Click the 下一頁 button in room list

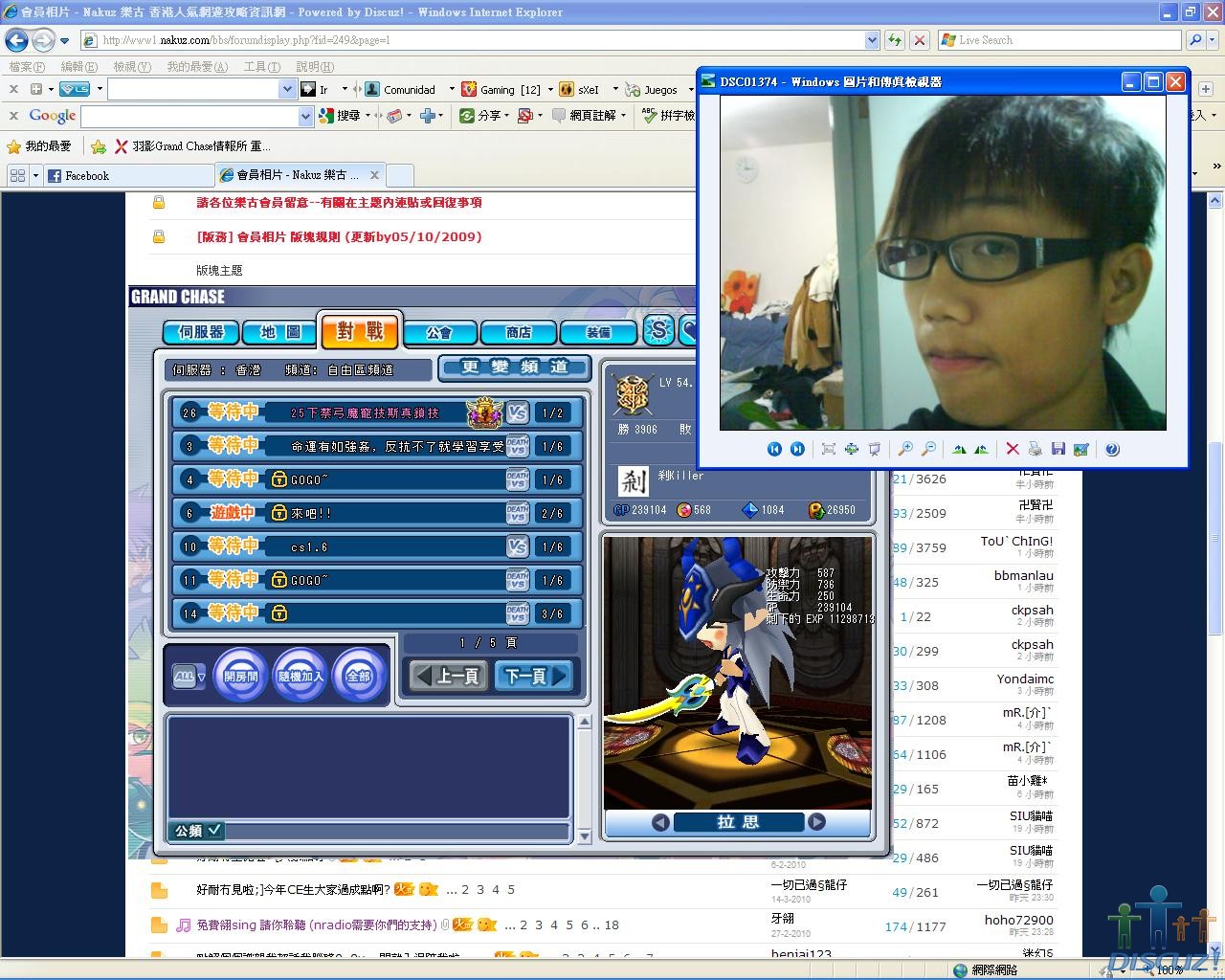click(535, 676)
